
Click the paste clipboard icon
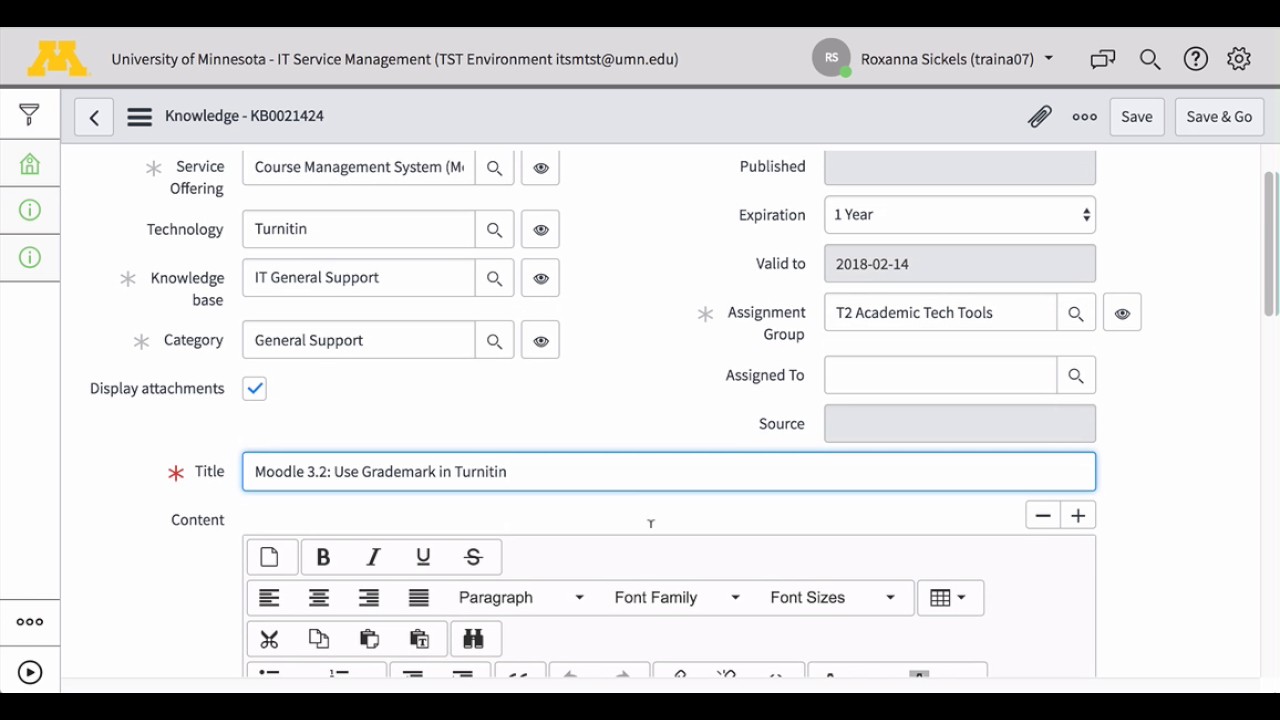(x=369, y=639)
